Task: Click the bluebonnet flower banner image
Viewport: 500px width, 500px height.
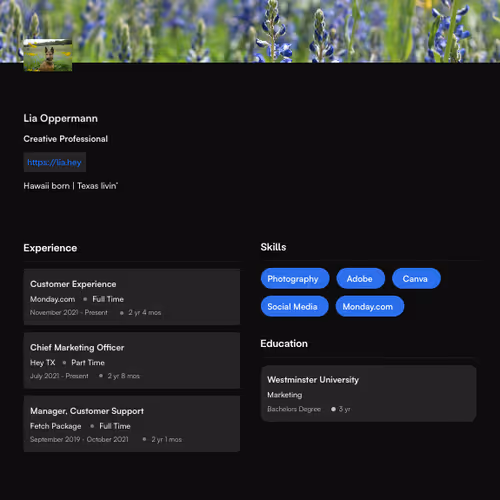Action: [250, 31]
